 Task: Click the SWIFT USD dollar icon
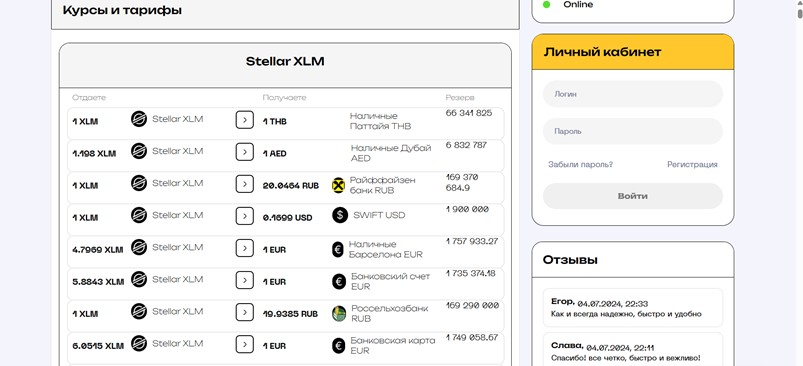[x=340, y=215]
